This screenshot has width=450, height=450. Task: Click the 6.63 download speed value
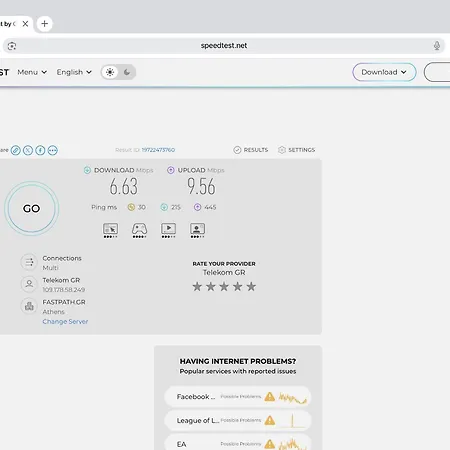(x=124, y=186)
